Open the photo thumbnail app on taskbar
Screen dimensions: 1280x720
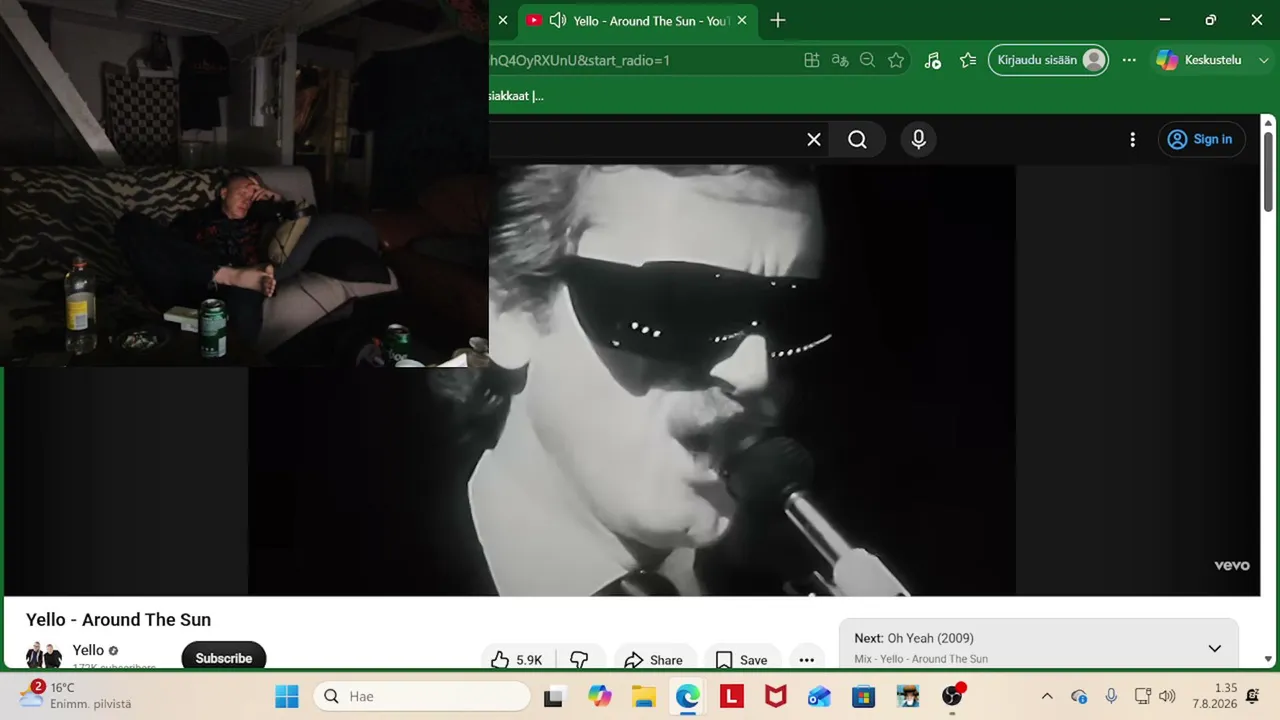point(908,696)
